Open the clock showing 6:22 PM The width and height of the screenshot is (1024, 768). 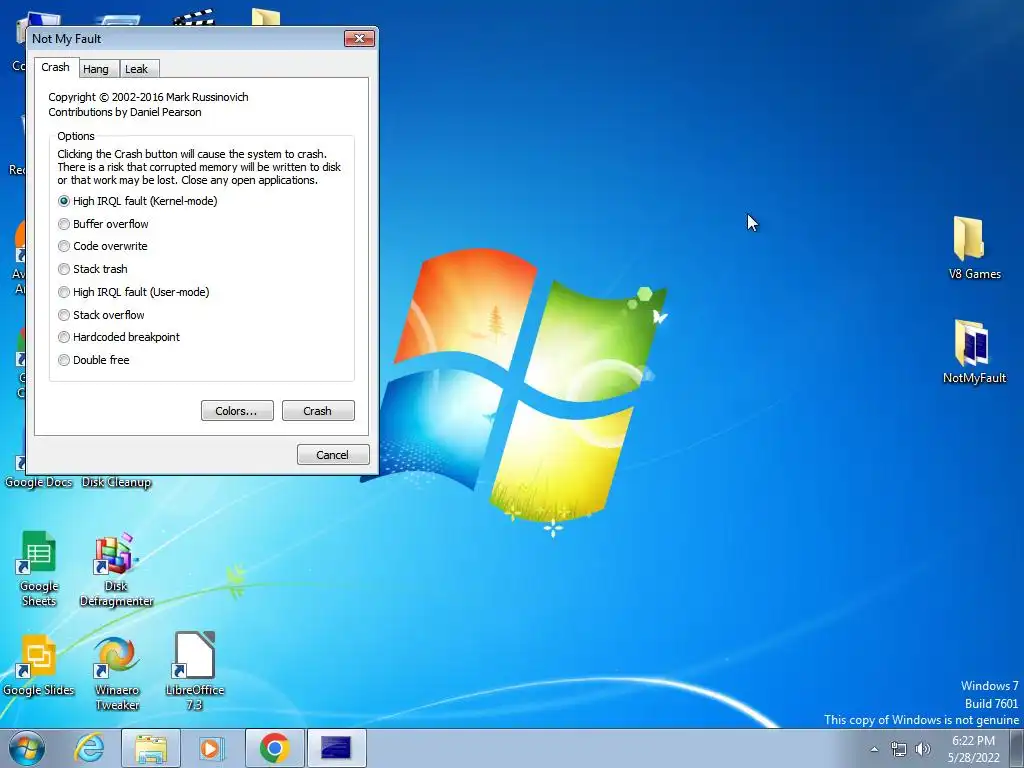[x=974, y=748]
